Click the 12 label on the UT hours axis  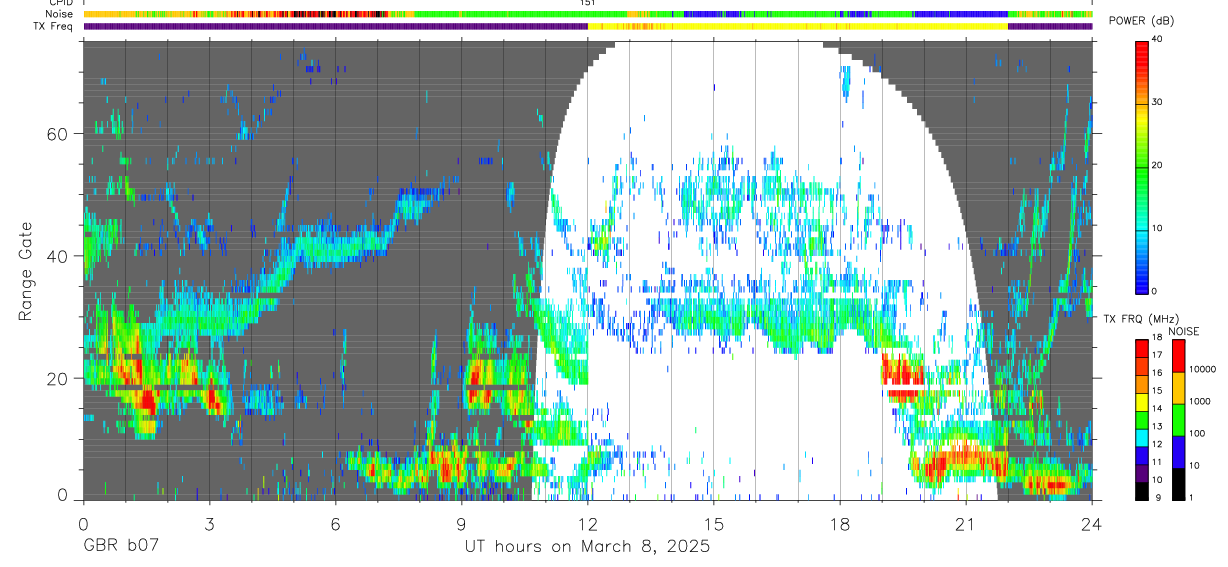588,522
